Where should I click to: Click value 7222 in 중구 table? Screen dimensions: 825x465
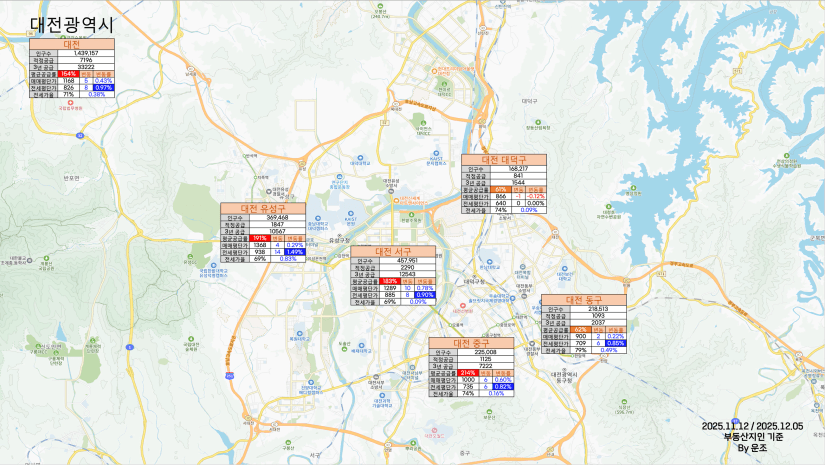[x=486, y=366]
